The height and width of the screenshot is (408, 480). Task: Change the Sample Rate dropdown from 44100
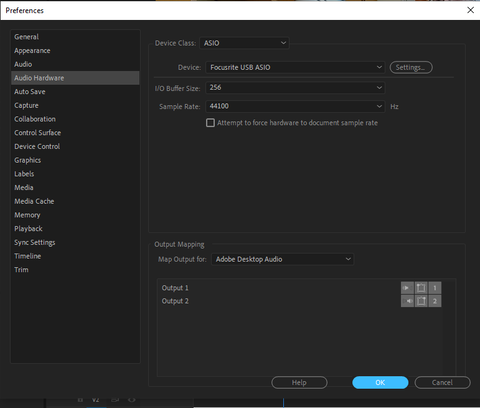pyautogui.click(x=295, y=106)
